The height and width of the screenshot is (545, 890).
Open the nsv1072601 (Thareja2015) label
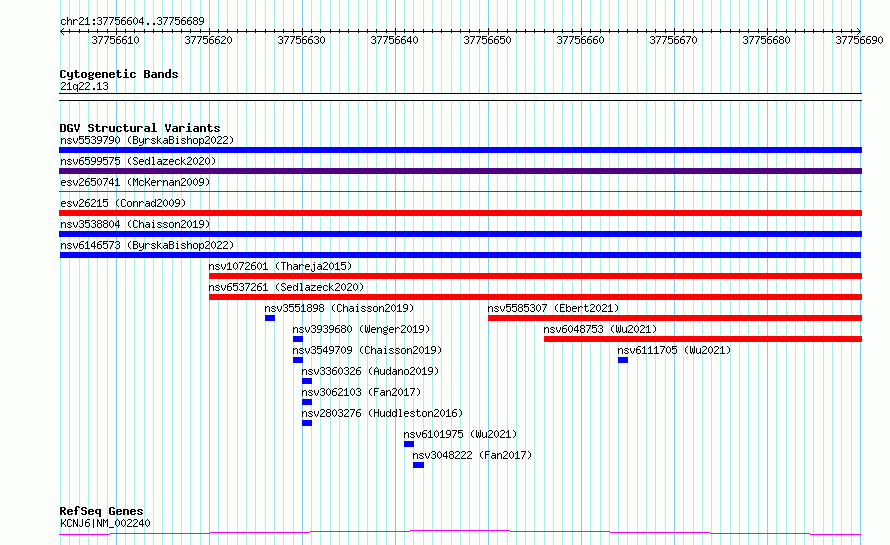(x=280, y=266)
